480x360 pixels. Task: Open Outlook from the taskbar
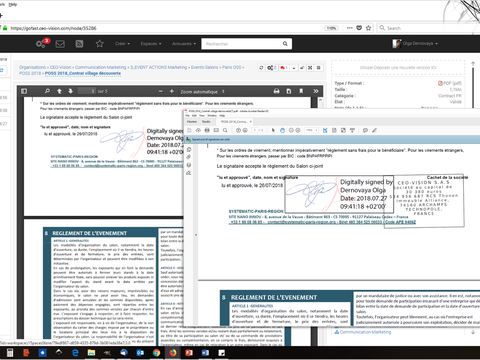(140, 353)
